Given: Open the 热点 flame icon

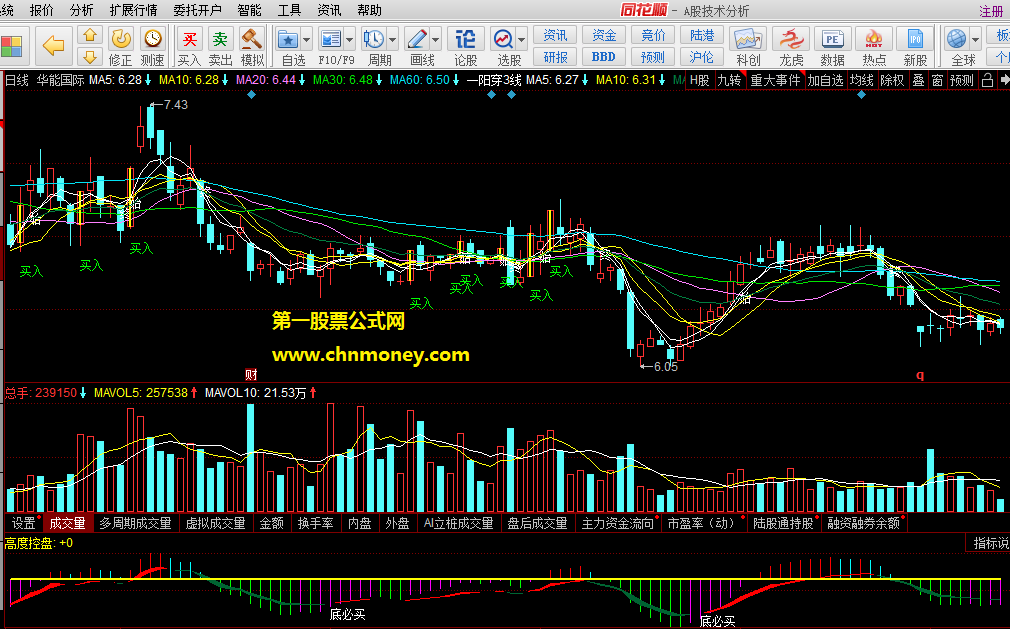Looking at the screenshot, I should 874,39.
